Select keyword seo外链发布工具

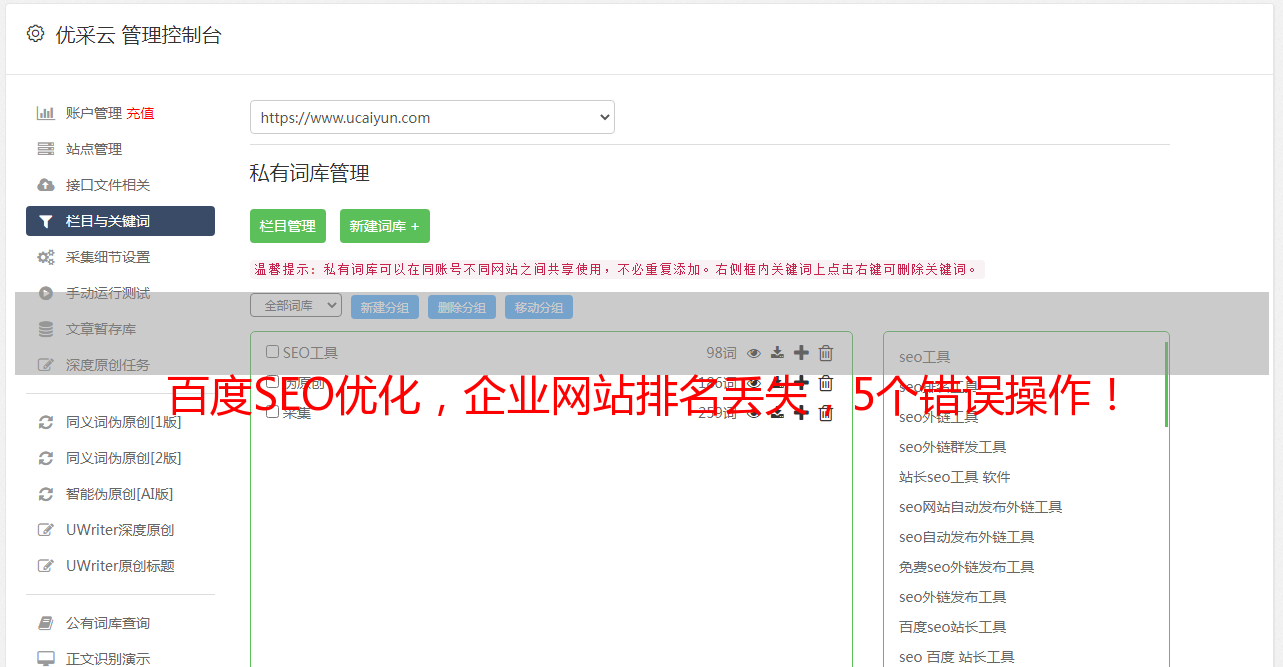tap(952, 597)
